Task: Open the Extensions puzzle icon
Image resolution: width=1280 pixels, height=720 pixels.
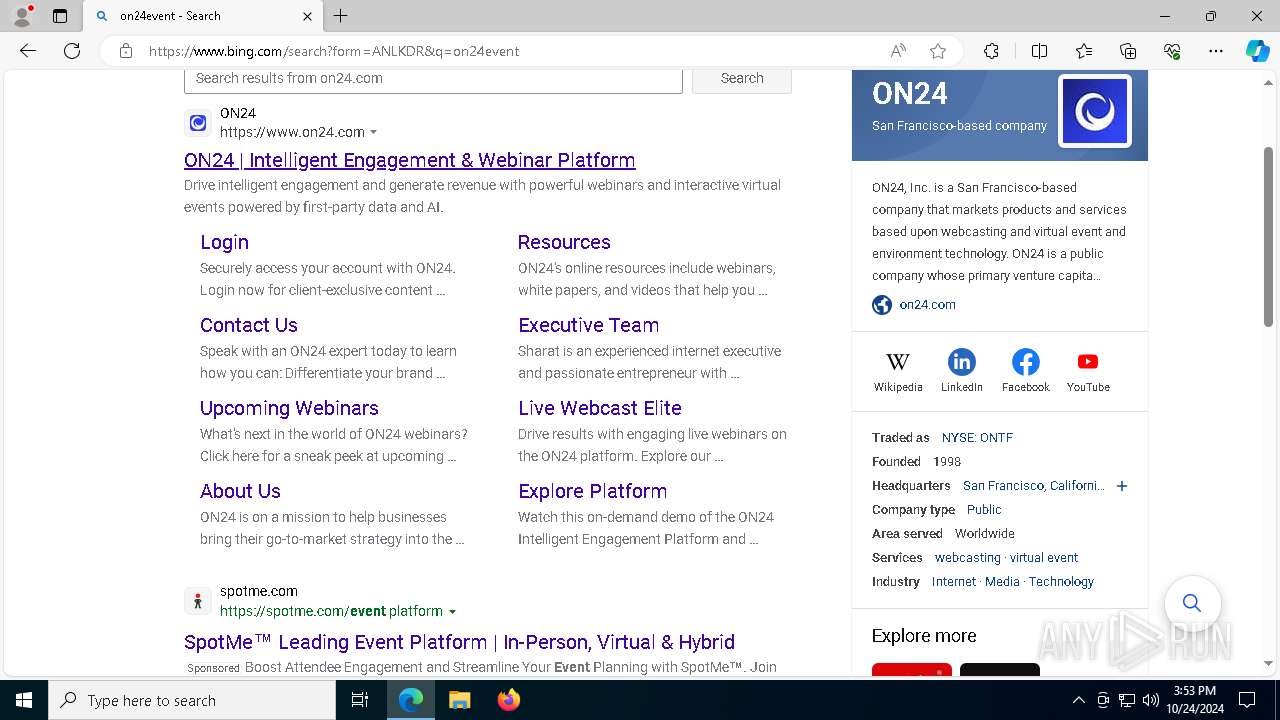Action: 991,51
